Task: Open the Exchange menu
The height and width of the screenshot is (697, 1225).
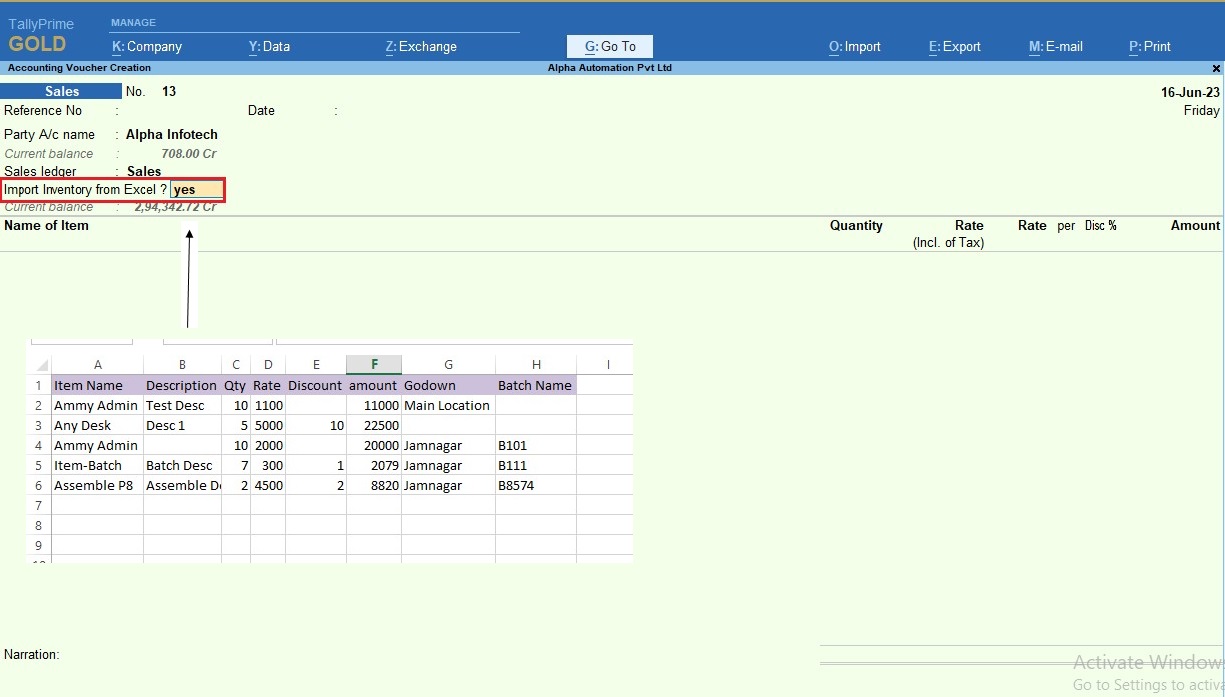Action: (420, 46)
